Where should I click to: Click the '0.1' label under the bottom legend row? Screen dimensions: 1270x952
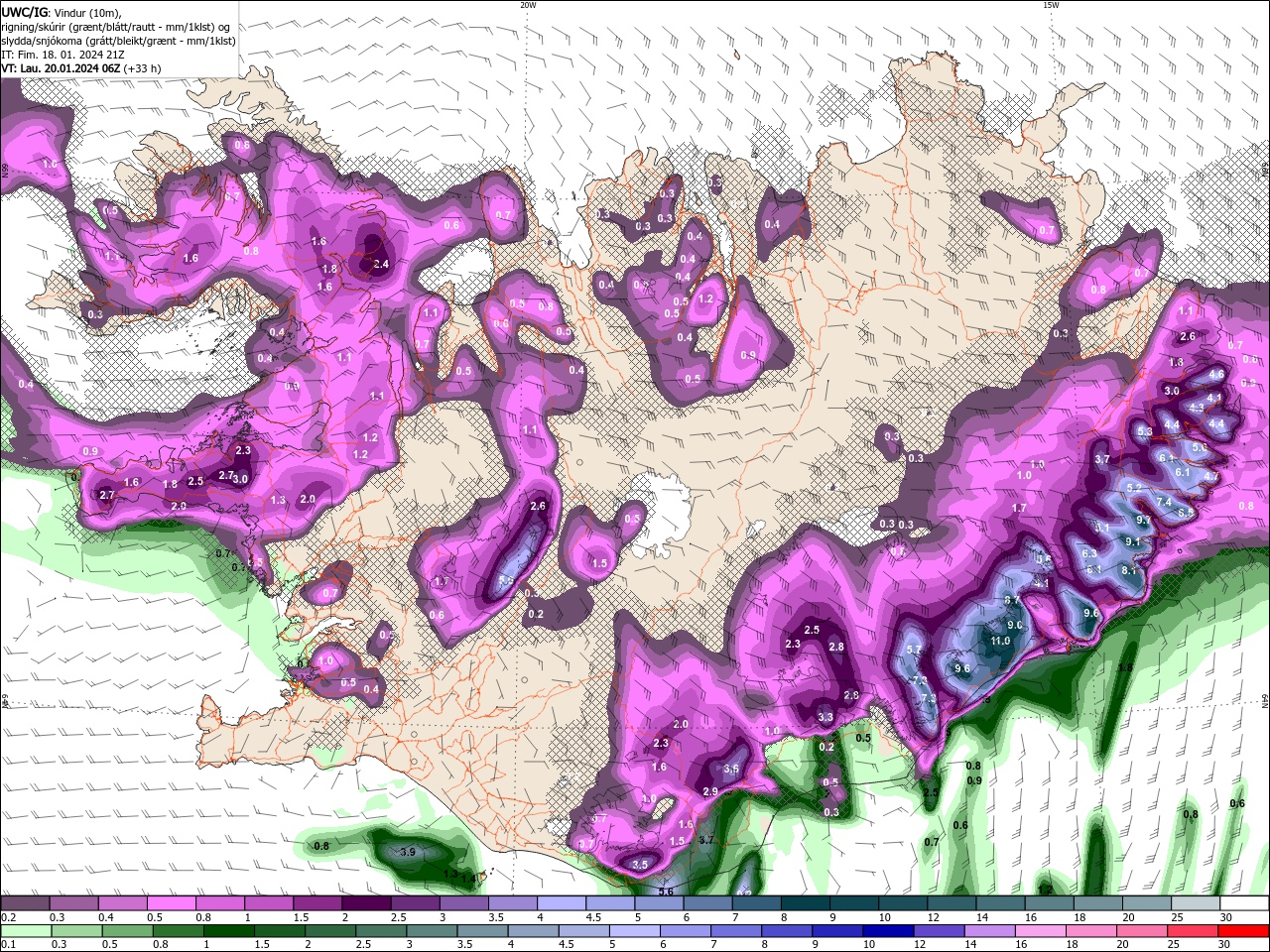click(9, 945)
